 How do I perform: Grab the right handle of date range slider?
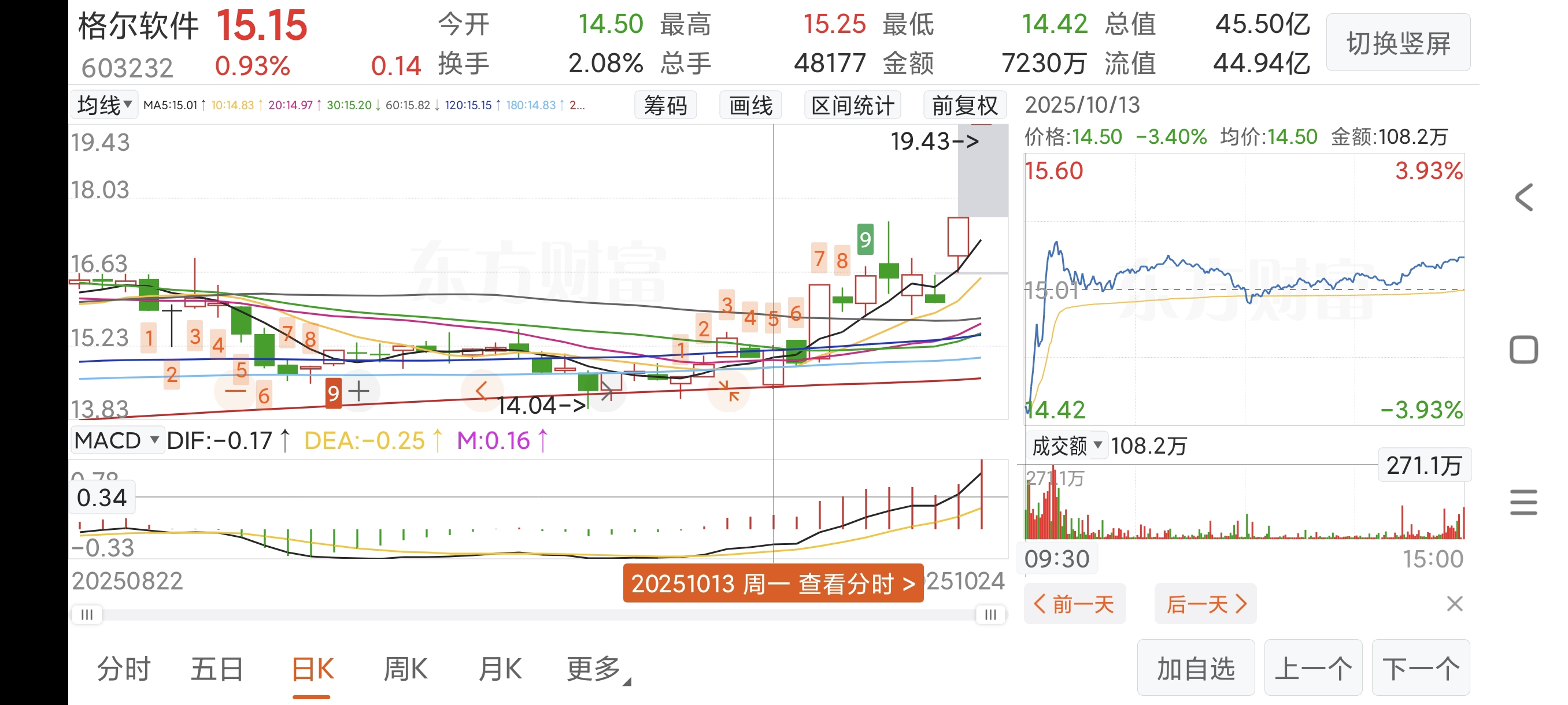990,614
